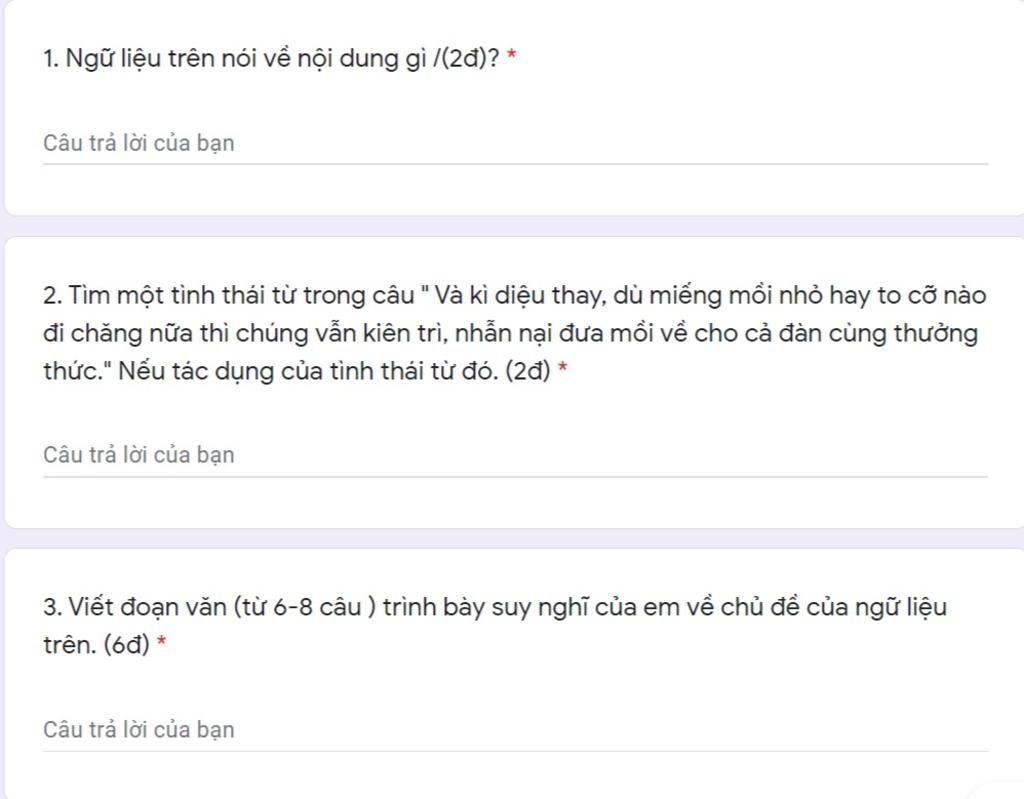Click the answer field under question 1
1024x799 pixels.
(x=515, y=144)
